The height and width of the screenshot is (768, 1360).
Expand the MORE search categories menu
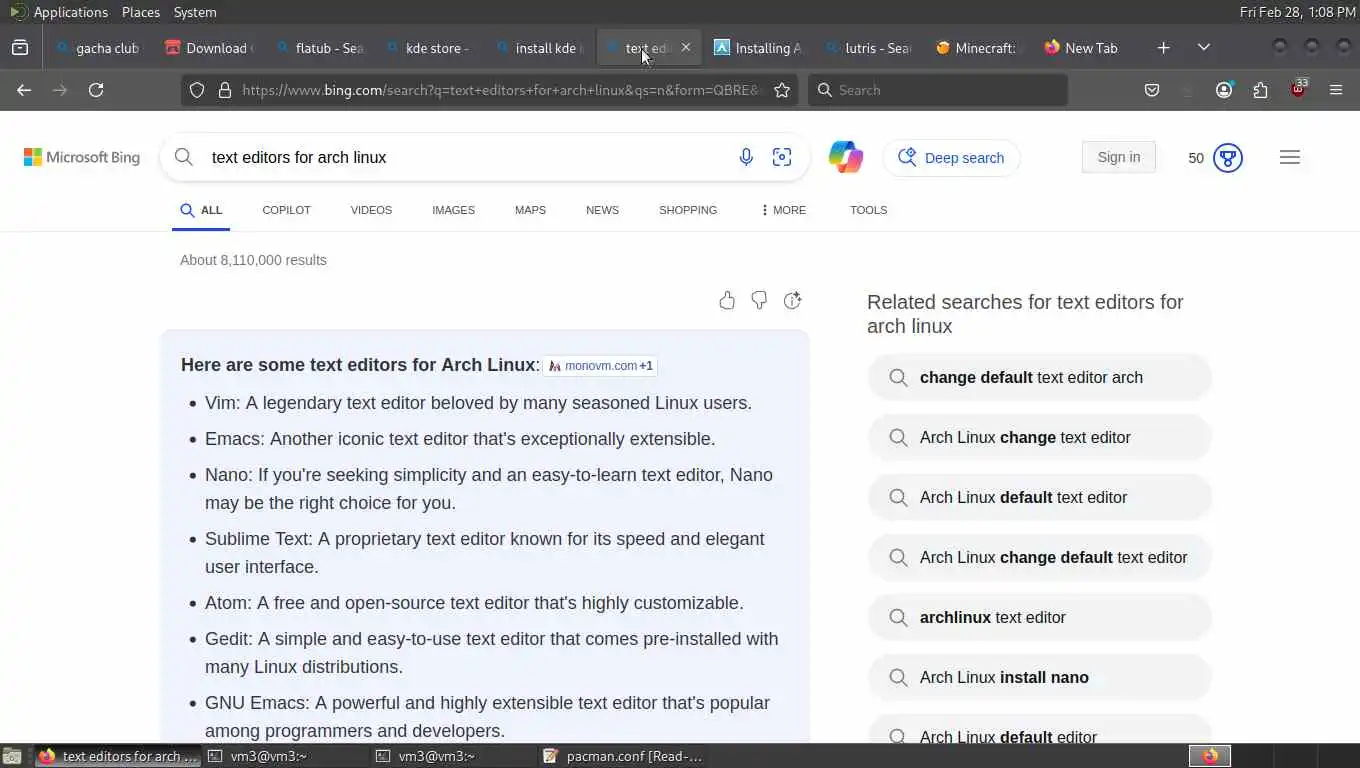point(783,210)
